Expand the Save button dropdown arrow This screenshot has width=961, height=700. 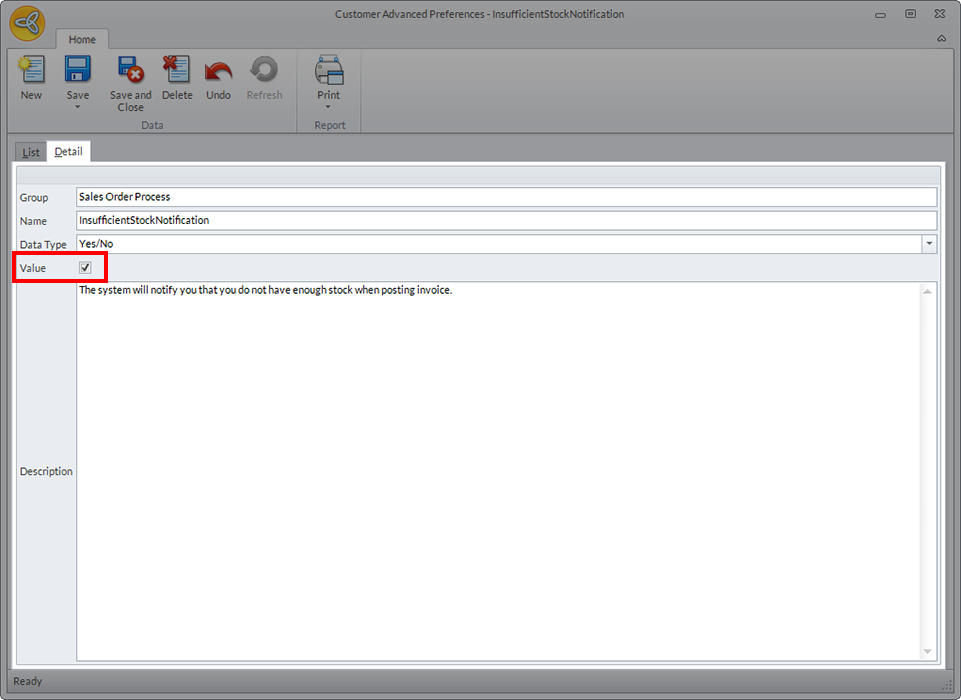(x=78, y=107)
